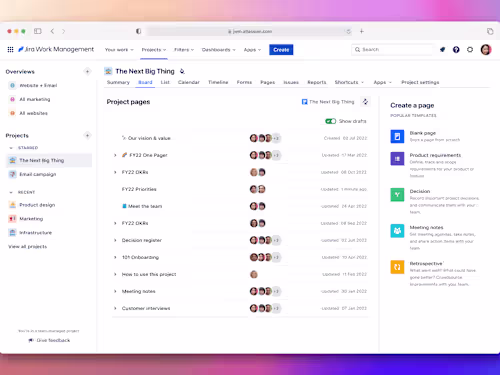This screenshot has height=375, width=500.
Task: Switch to the Timeline tab
Action: [218, 82]
